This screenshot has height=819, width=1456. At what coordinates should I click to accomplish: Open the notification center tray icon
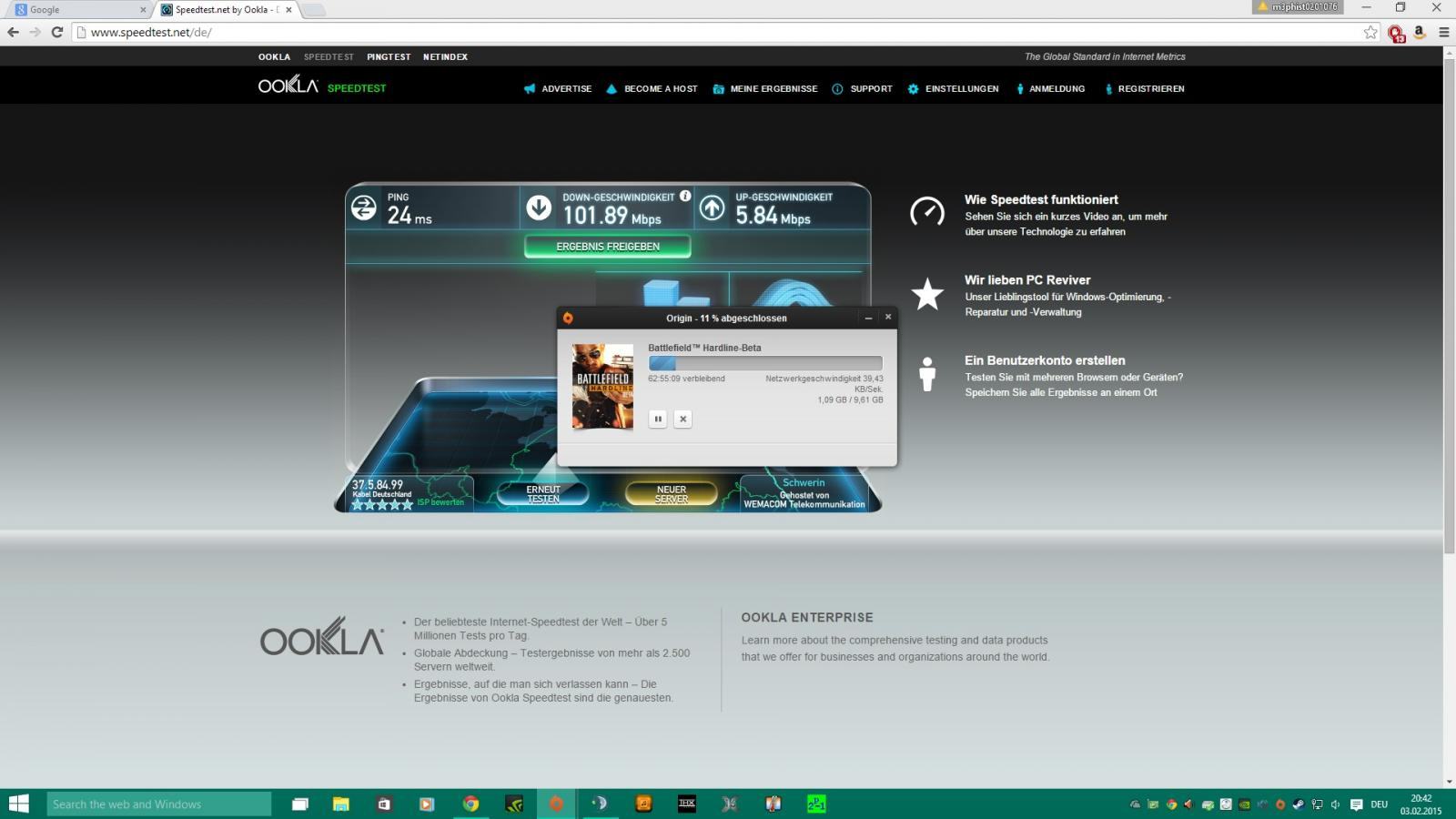(x=1356, y=804)
